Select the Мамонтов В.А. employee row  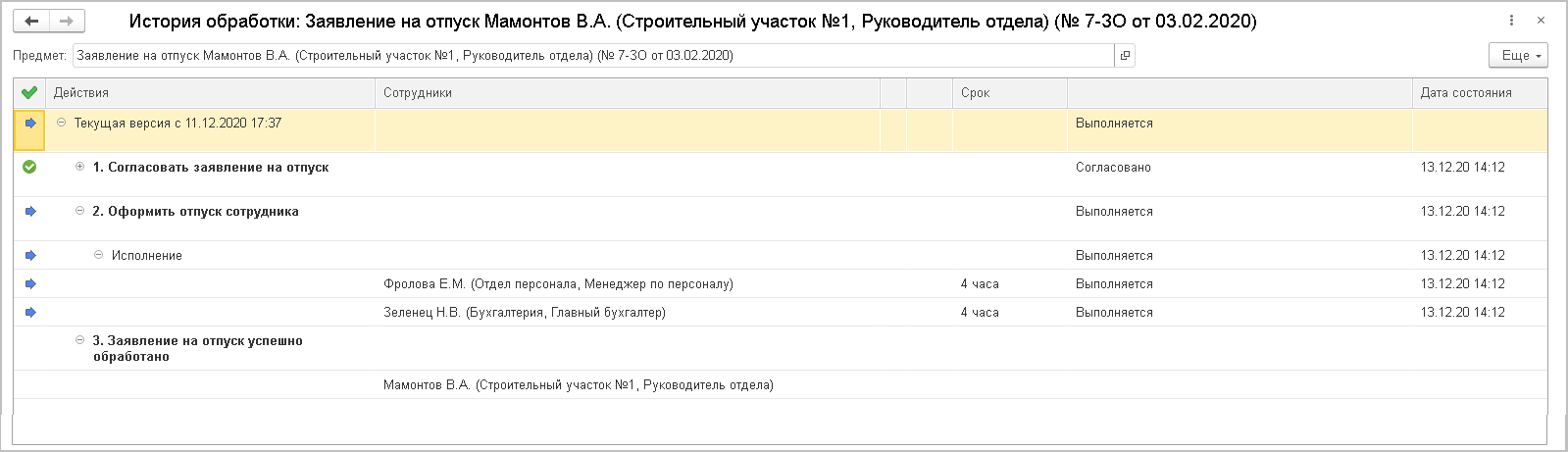(579, 385)
